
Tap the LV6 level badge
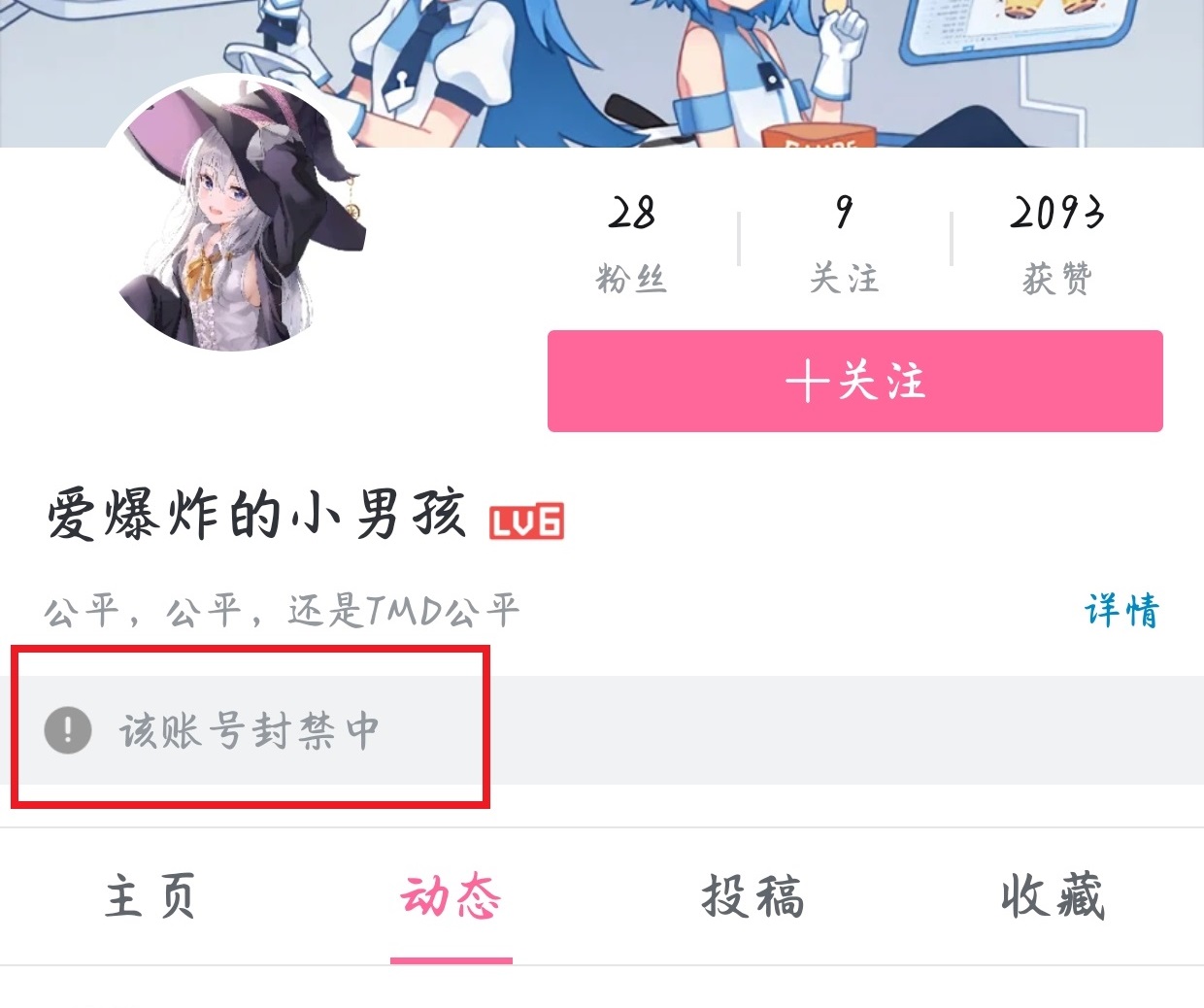pos(526,521)
